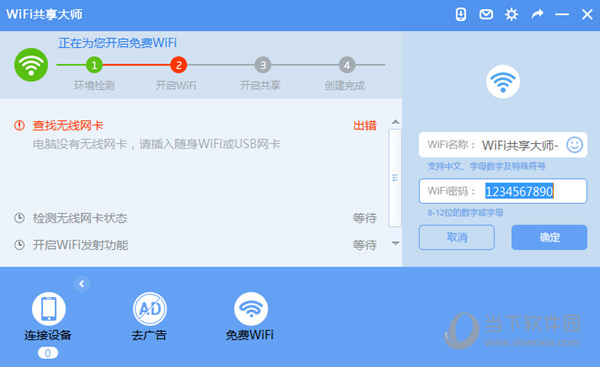
Task: Click clock icon beside 开启WiFi发射功能
Action: tap(19, 245)
